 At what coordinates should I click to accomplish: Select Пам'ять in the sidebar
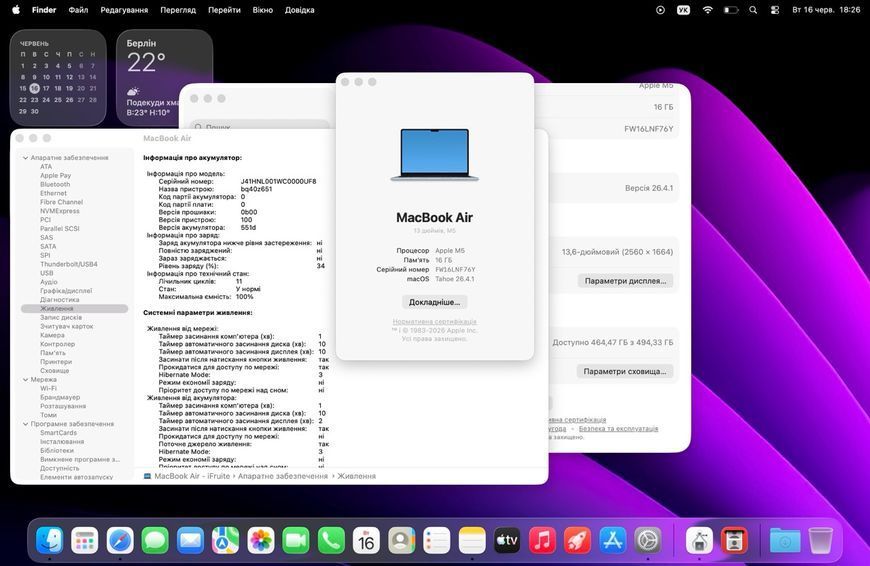pyautogui.click(x=53, y=353)
